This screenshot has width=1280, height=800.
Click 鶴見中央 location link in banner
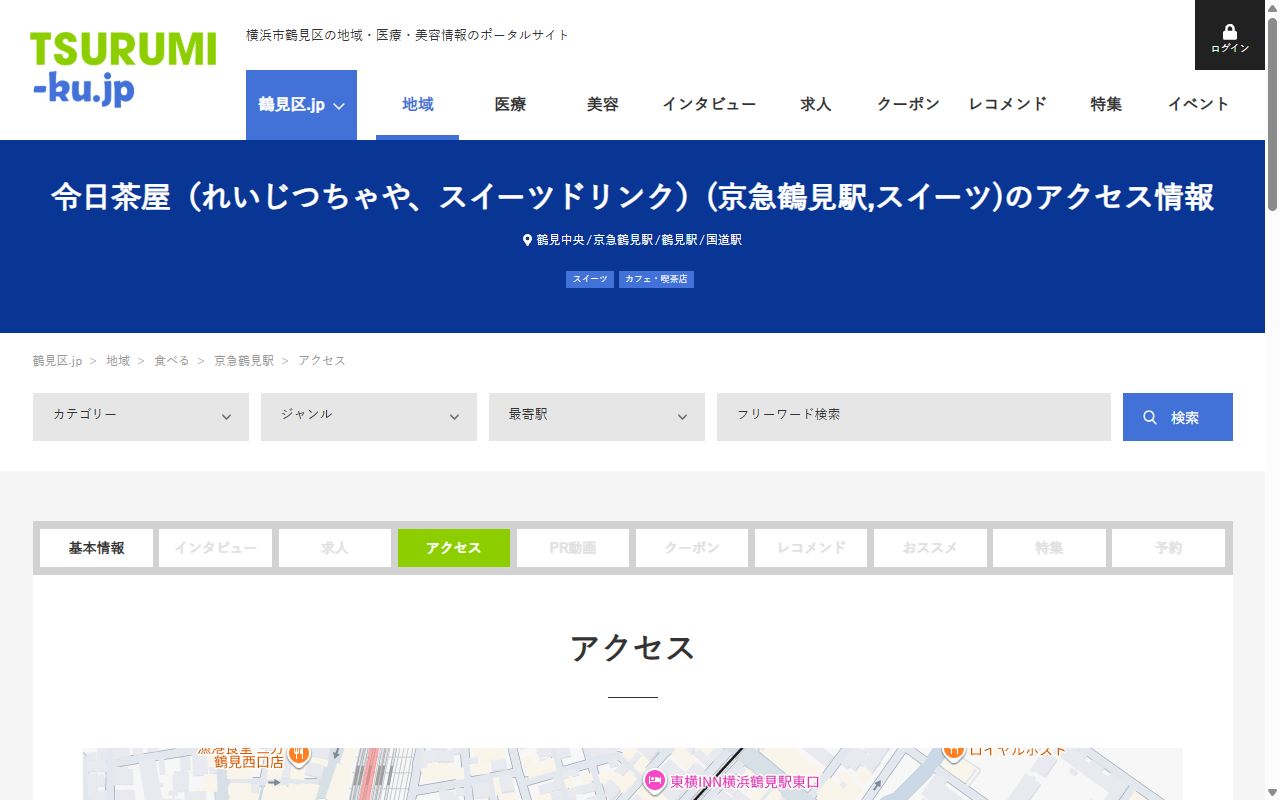point(560,240)
